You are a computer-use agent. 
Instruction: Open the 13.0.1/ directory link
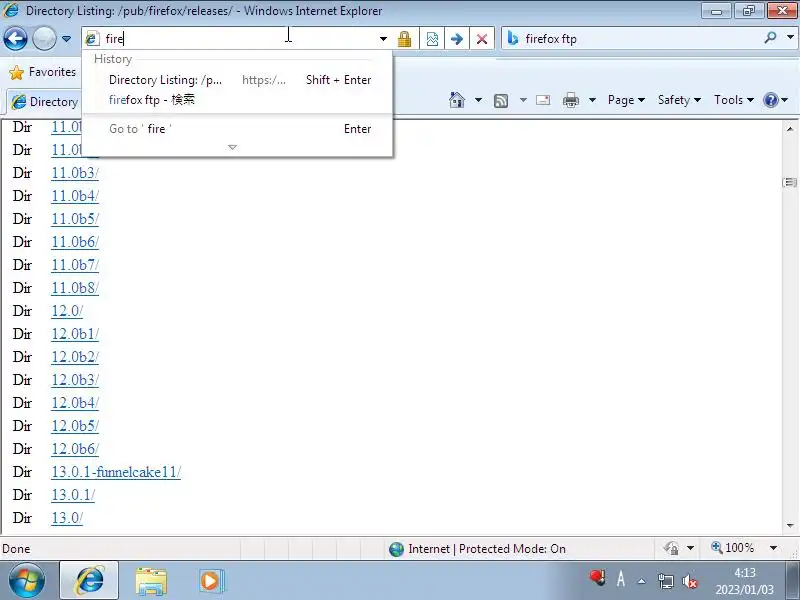tap(73, 495)
